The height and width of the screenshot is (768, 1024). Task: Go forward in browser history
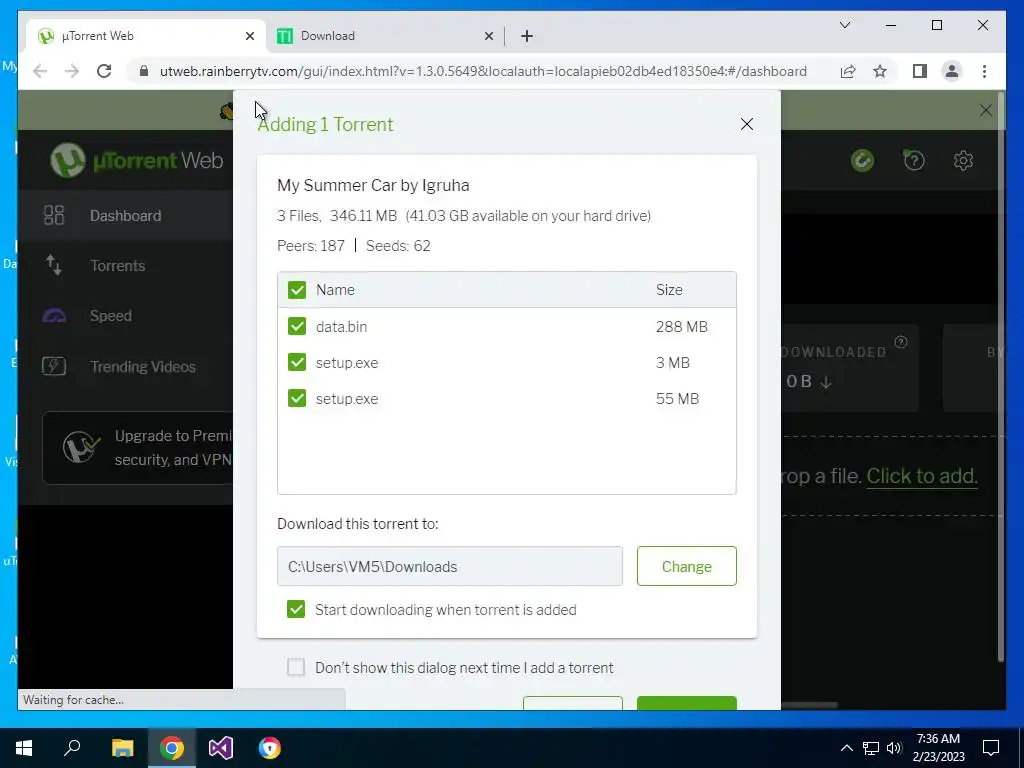[x=72, y=71]
